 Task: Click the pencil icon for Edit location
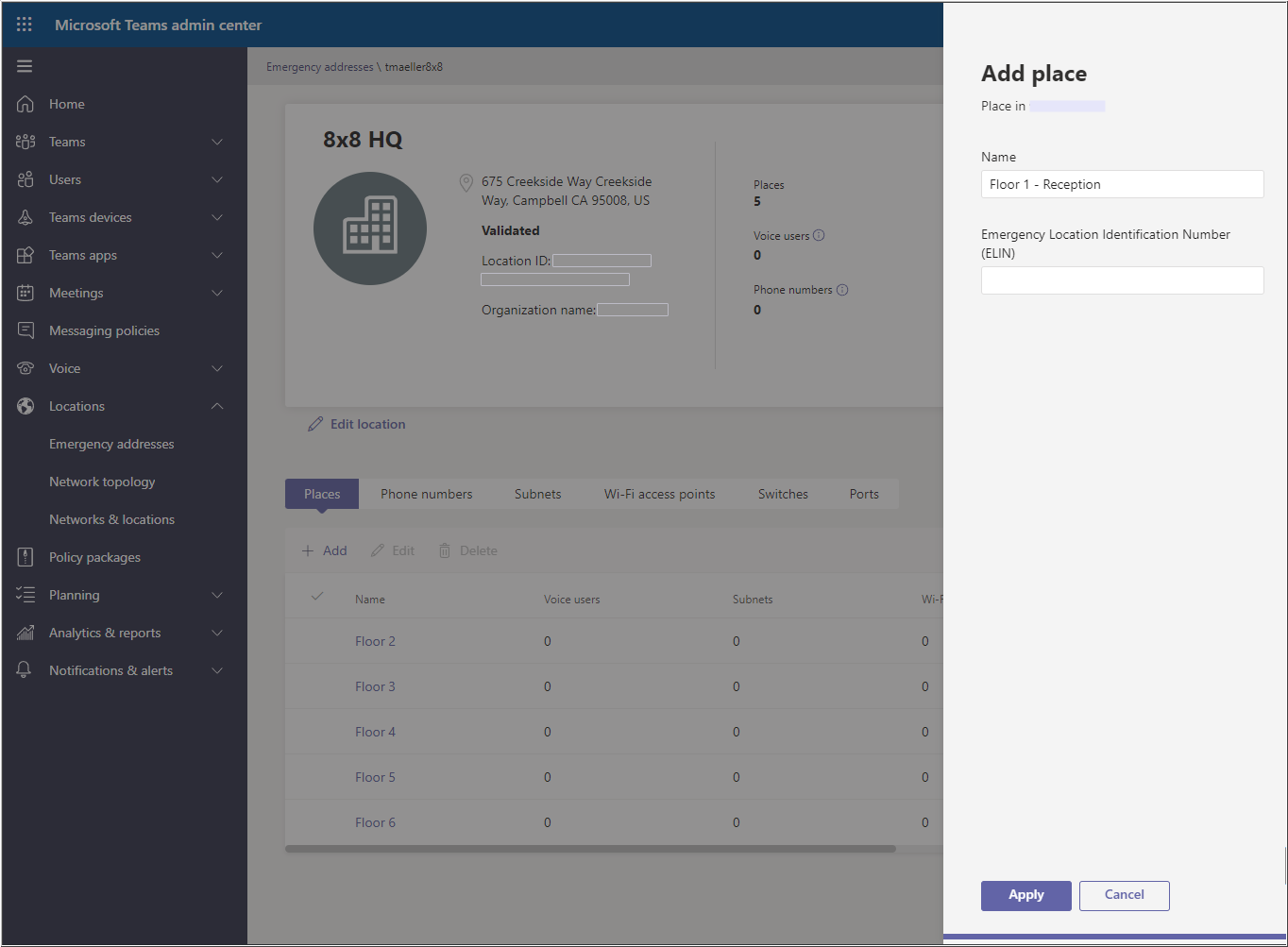point(315,425)
